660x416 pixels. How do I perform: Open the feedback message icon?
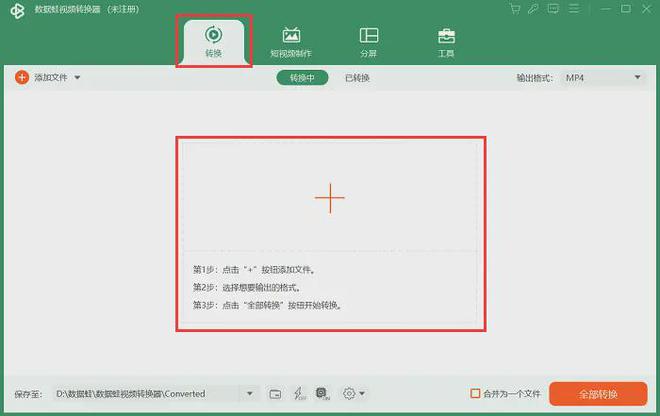click(553, 9)
